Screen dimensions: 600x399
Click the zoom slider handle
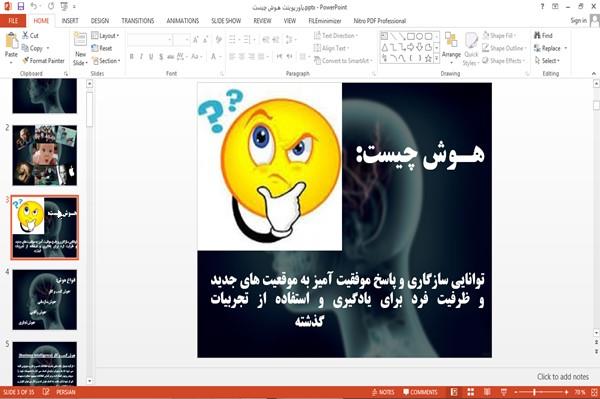tap(534, 392)
